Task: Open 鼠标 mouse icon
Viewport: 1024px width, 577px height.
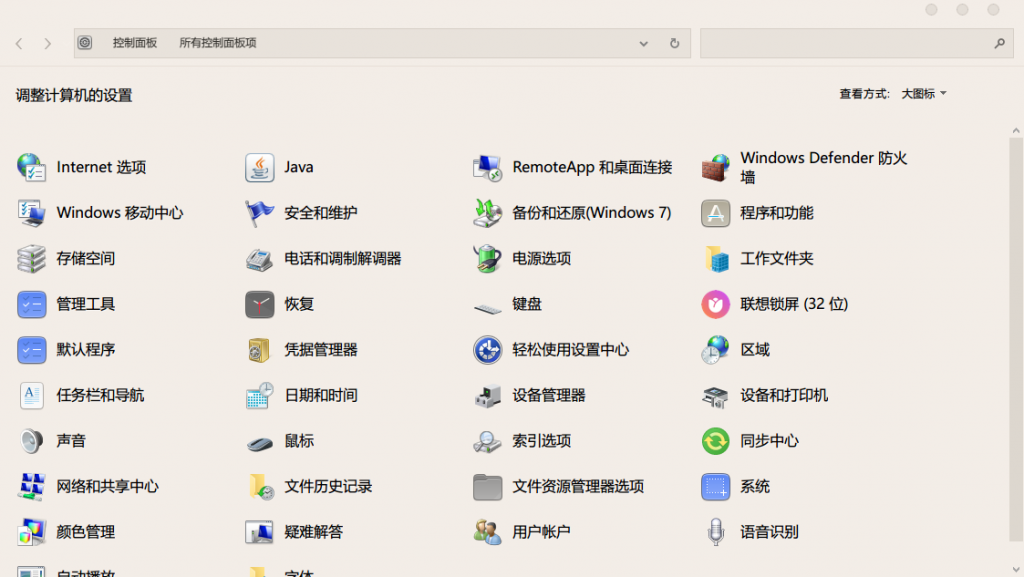Action: (x=259, y=443)
